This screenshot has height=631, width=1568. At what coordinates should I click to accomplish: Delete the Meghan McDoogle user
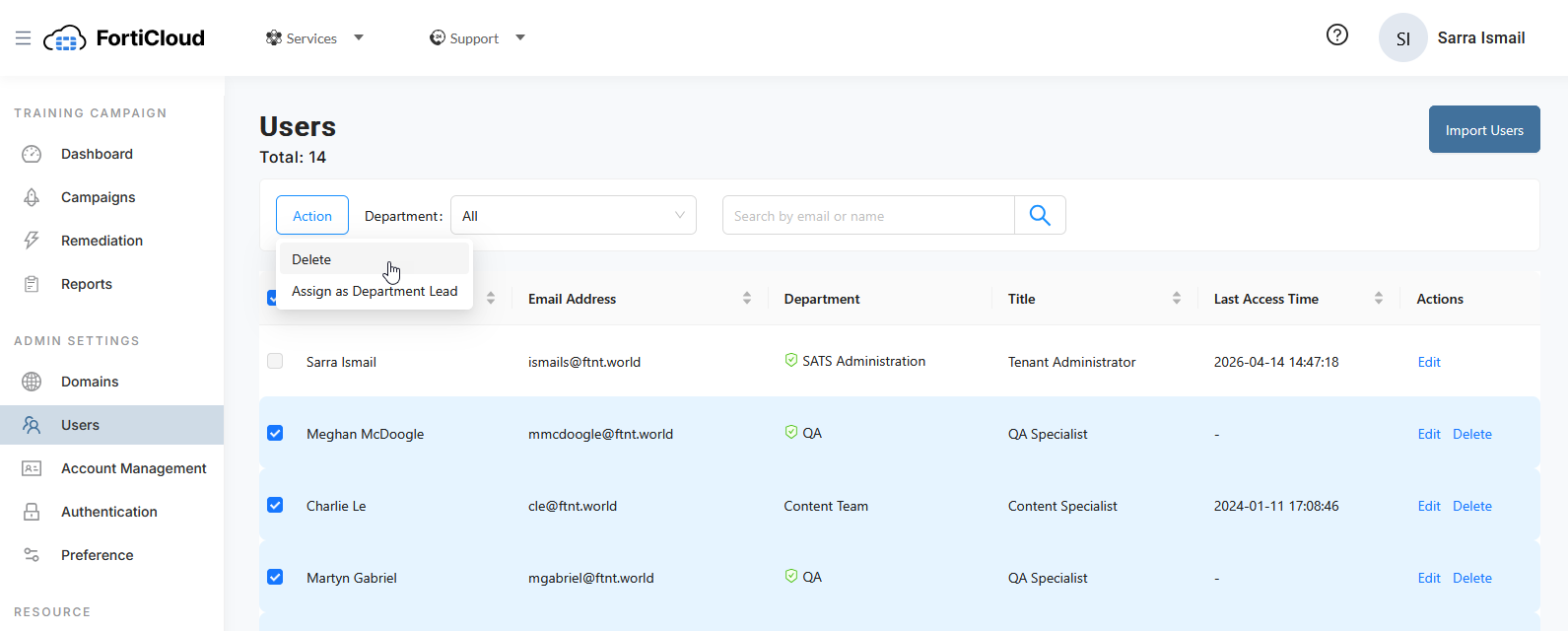1472,434
